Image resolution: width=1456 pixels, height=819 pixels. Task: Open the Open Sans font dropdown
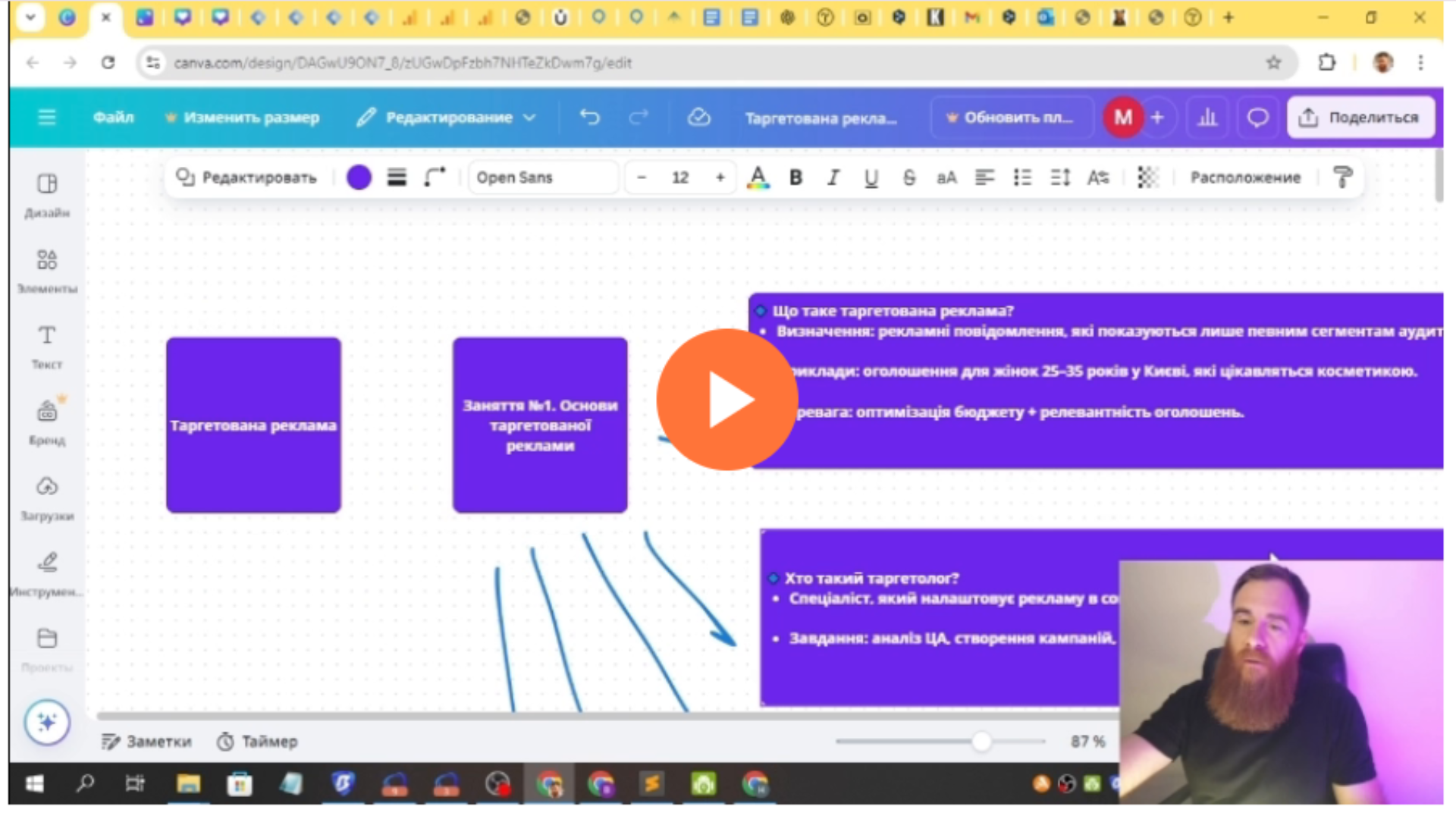(542, 177)
